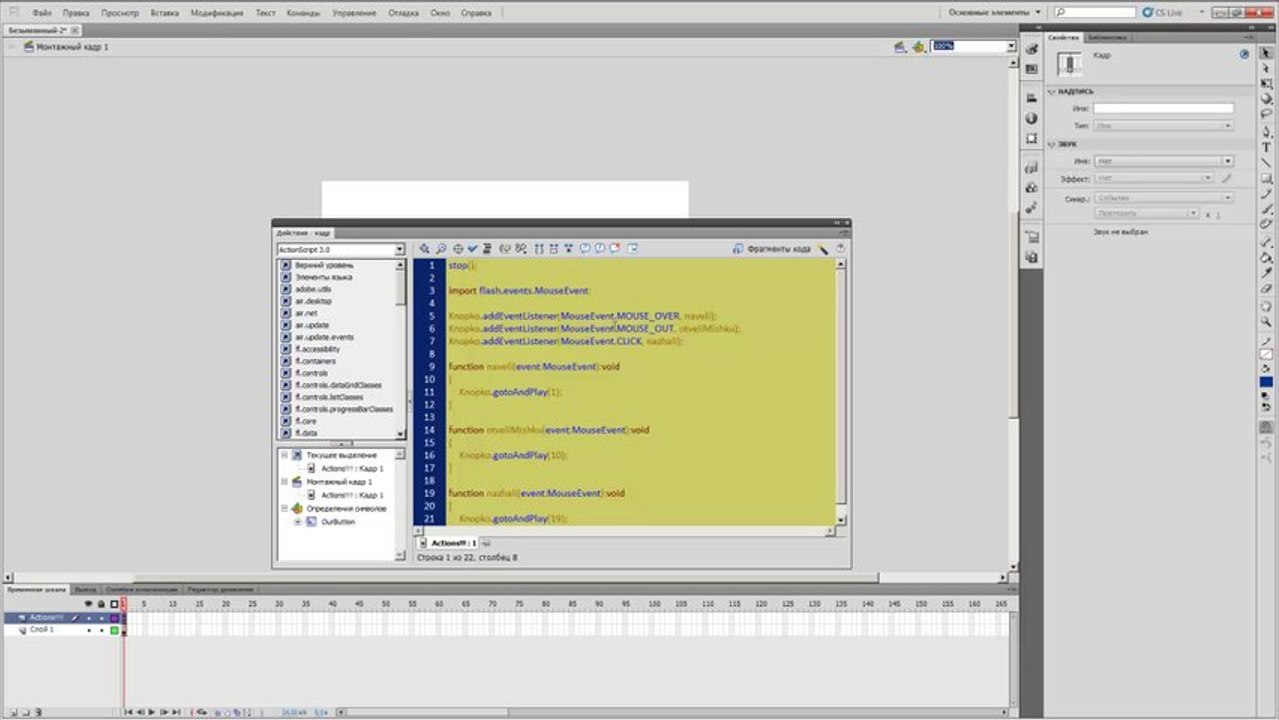The width and height of the screenshot is (1279, 720).
Task: Click the edit symbols icon above the stage
Action: [x=918, y=47]
